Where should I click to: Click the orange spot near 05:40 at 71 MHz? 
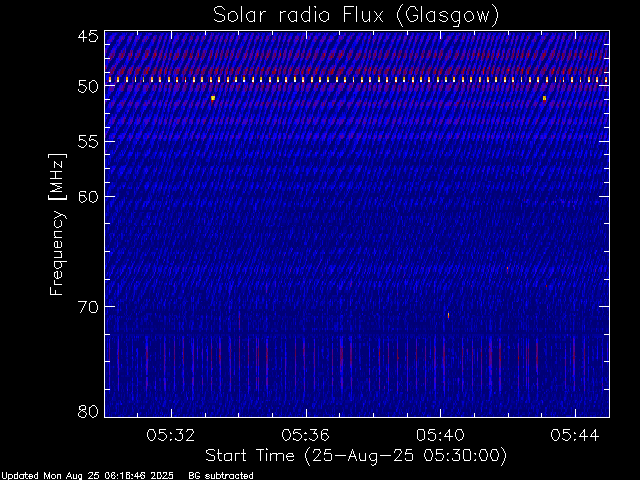click(x=449, y=315)
